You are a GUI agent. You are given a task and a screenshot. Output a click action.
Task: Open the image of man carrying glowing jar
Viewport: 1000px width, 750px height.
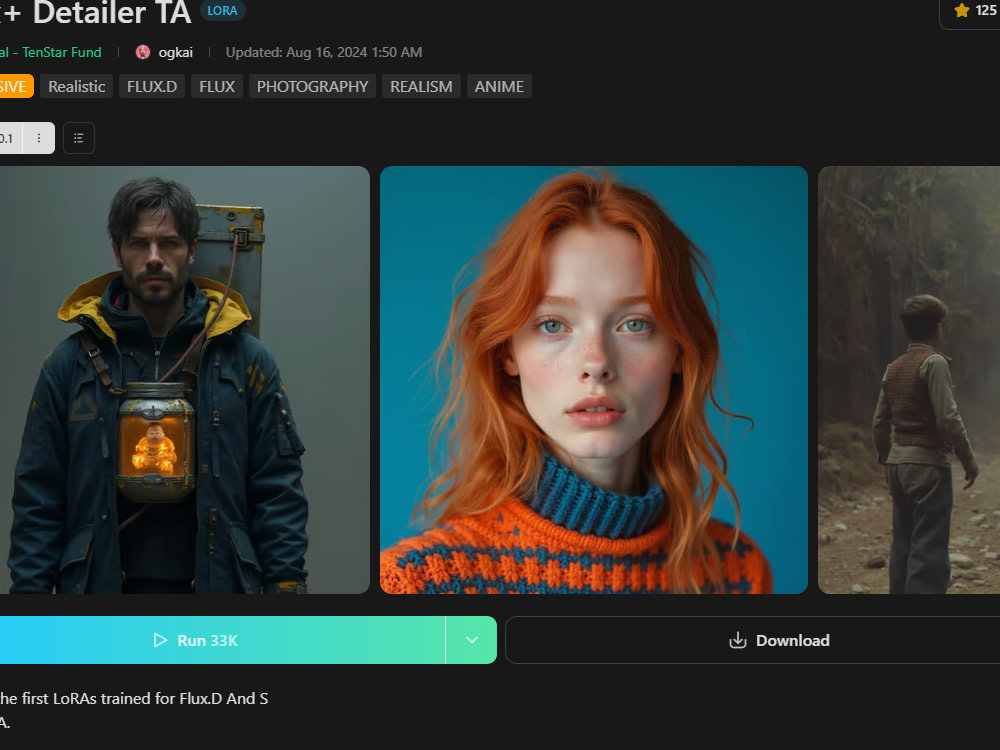click(185, 380)
